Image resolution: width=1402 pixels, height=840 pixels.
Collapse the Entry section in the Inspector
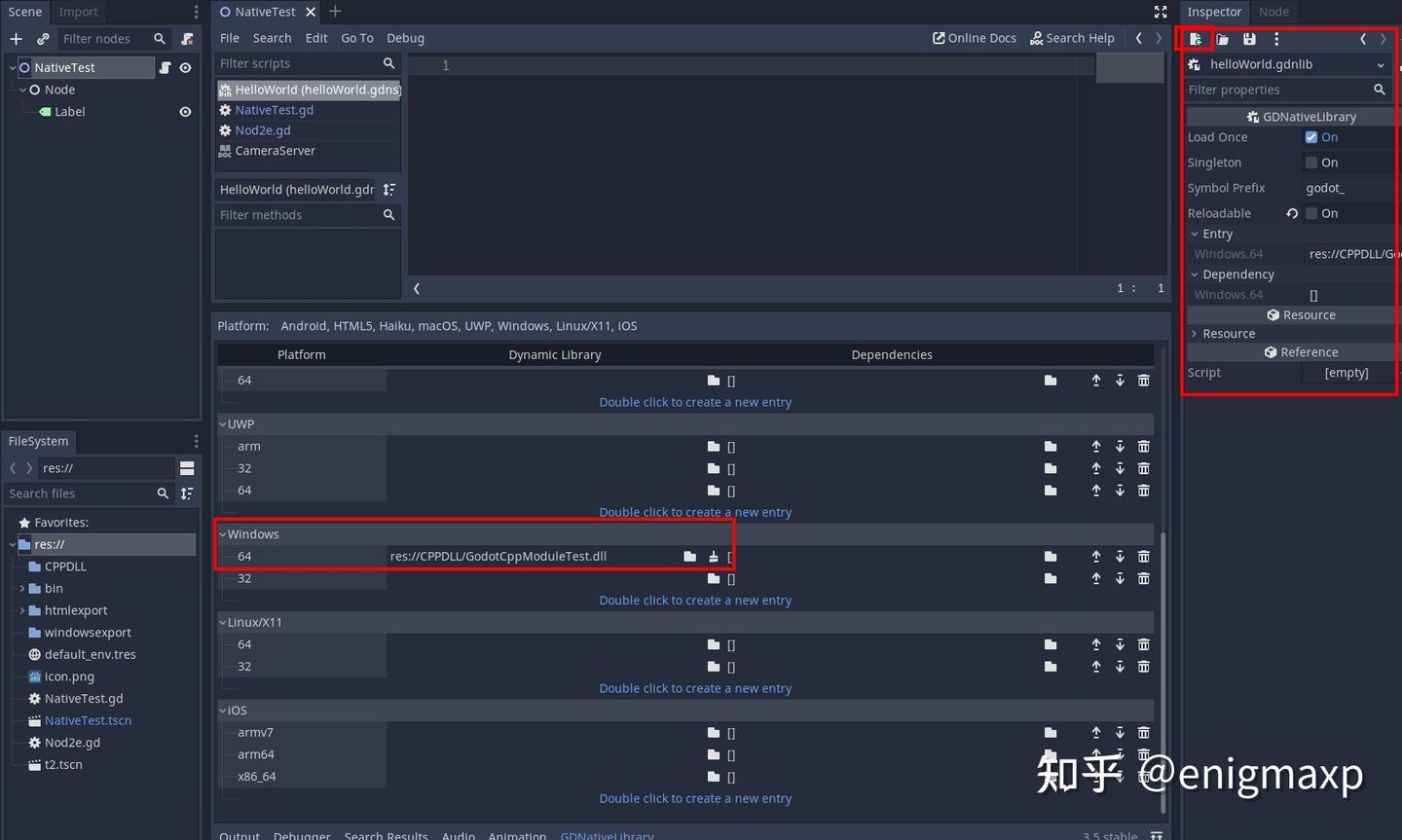[x=1195, y=234]
